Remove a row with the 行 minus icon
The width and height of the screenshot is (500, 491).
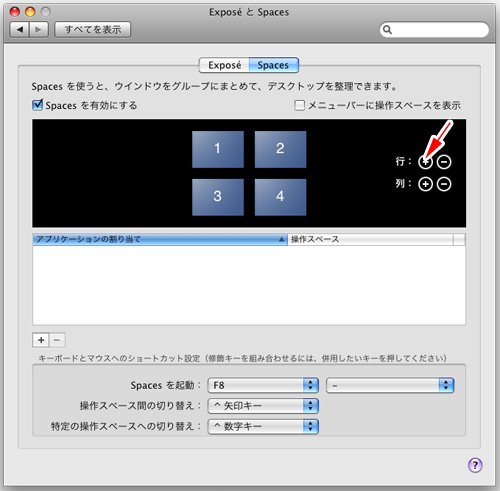point(444,162)
